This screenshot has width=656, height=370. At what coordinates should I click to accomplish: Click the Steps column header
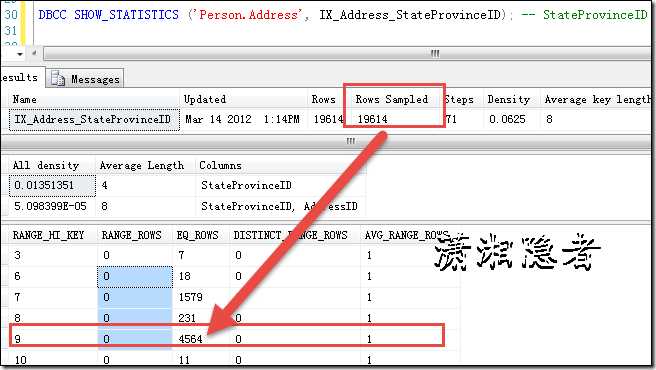click(x=463, y=100)
